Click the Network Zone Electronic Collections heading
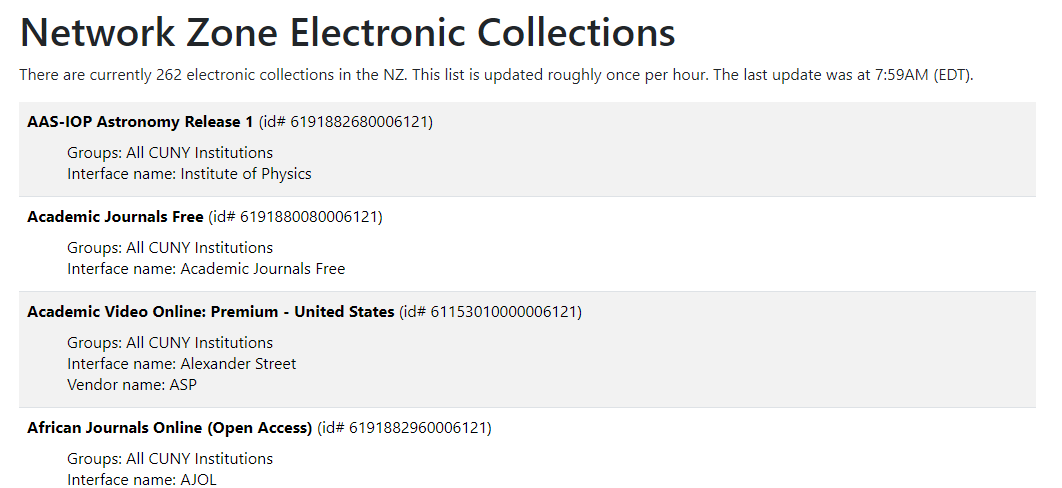The height and width of the screenshot is (488, 1062). (348, 32)
